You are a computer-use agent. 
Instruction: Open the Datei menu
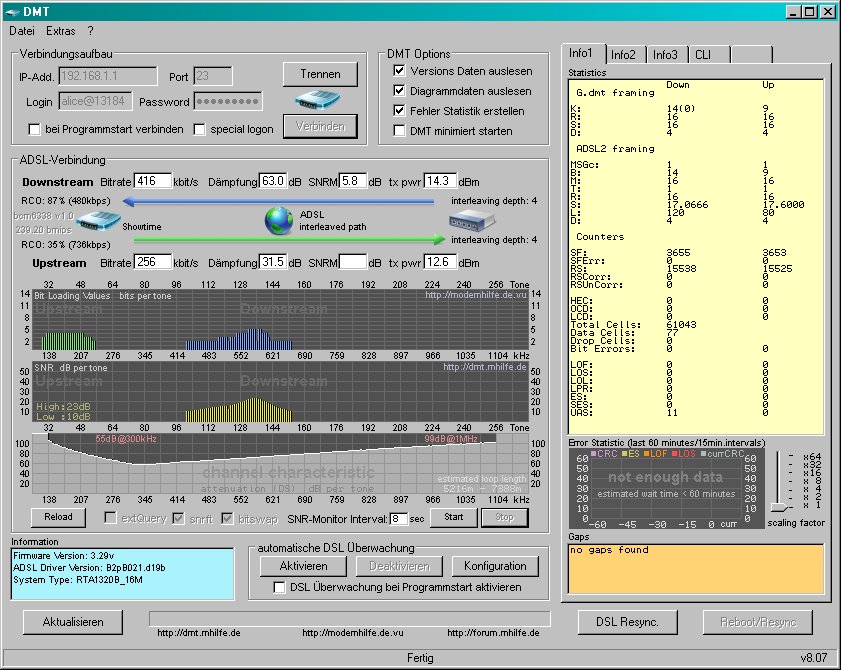tap(22, 31)
